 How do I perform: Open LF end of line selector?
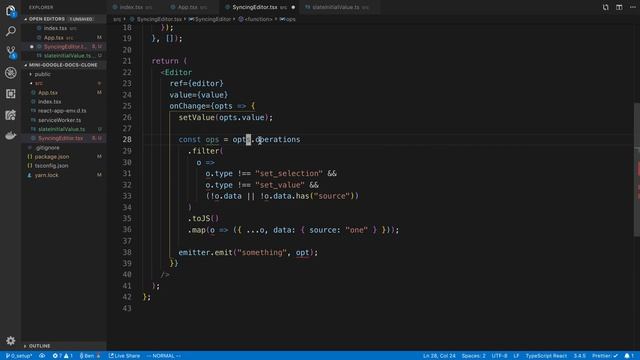pos(516,356)
